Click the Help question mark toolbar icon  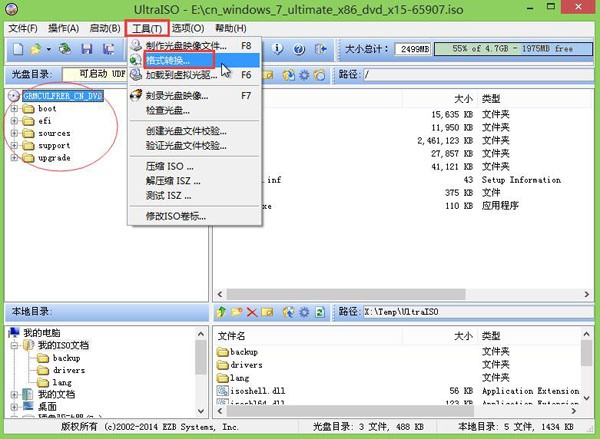tap(299, 49)
